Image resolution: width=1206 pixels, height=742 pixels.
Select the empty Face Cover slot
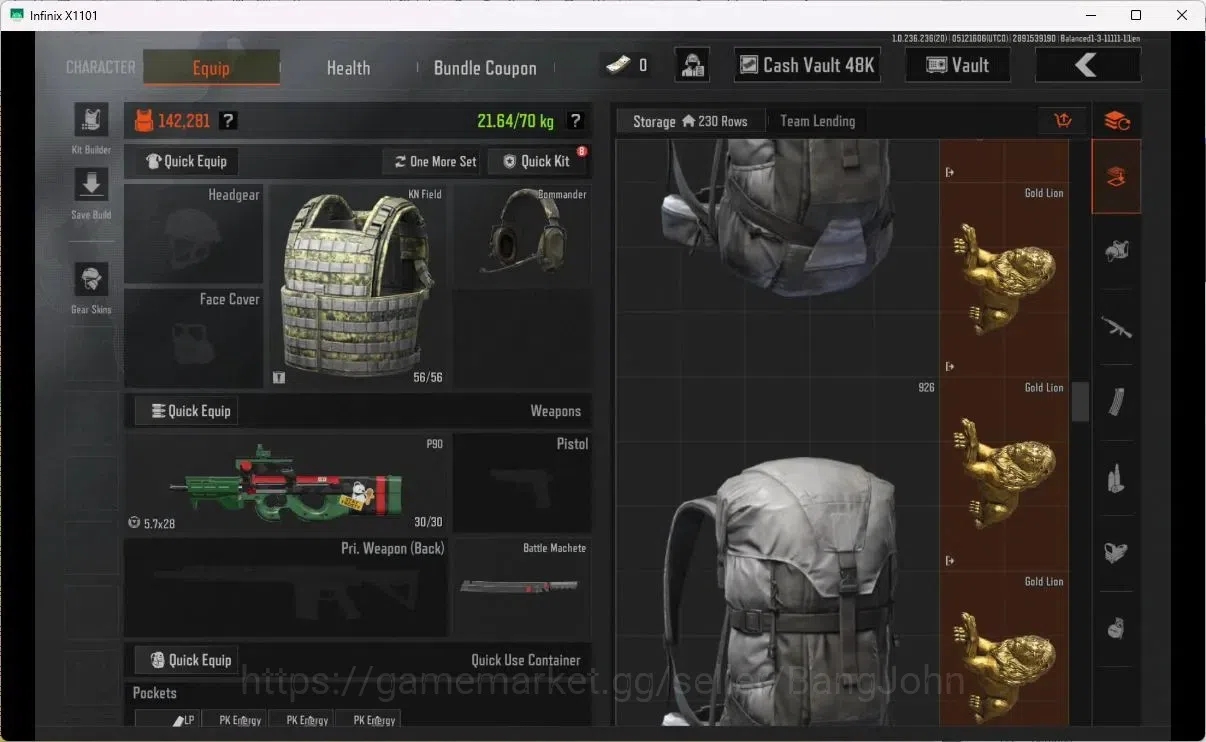[194, 338]
